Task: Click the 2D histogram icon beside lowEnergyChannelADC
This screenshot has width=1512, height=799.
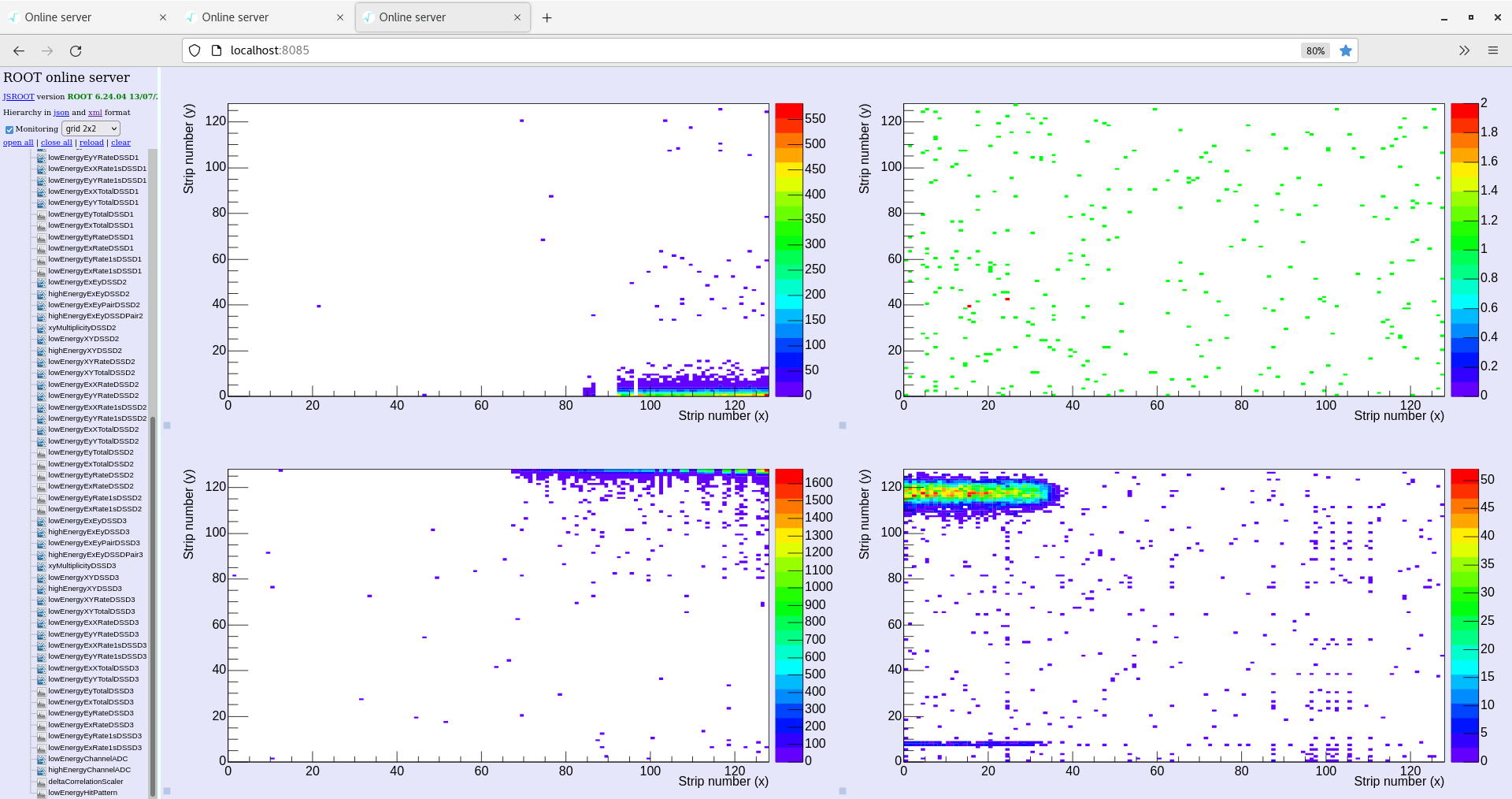Action: pos(41,759)
